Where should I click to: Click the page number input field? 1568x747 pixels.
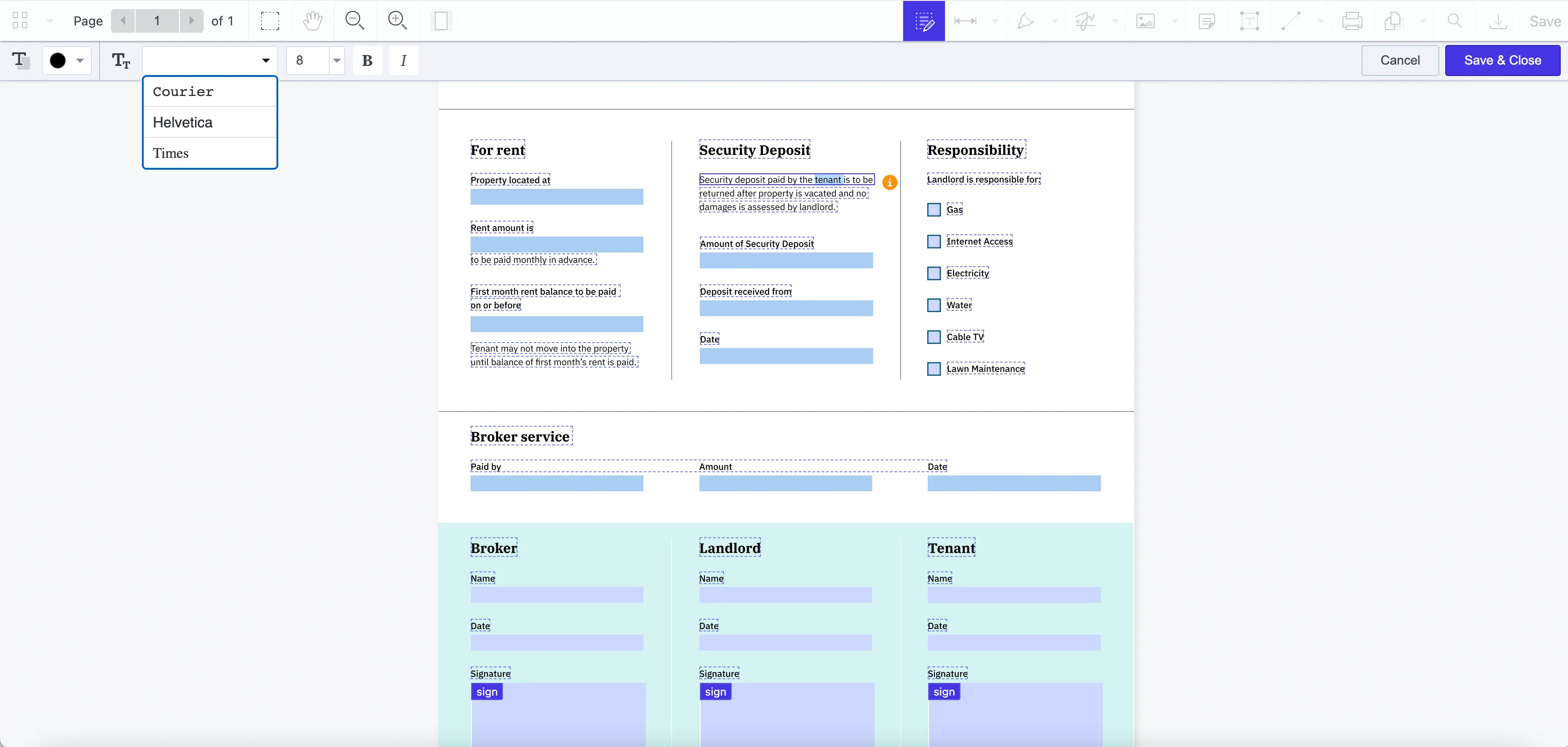click(x=157, y=20)
